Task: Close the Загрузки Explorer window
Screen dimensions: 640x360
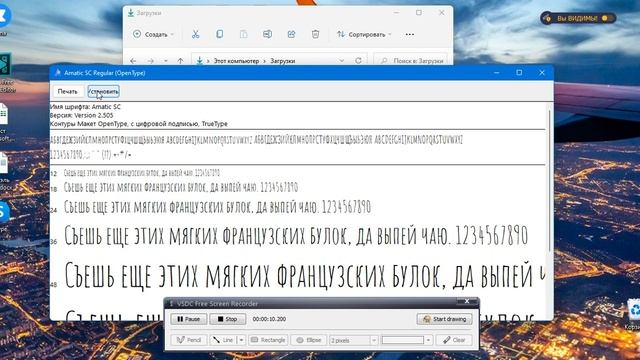Action: 442,13
